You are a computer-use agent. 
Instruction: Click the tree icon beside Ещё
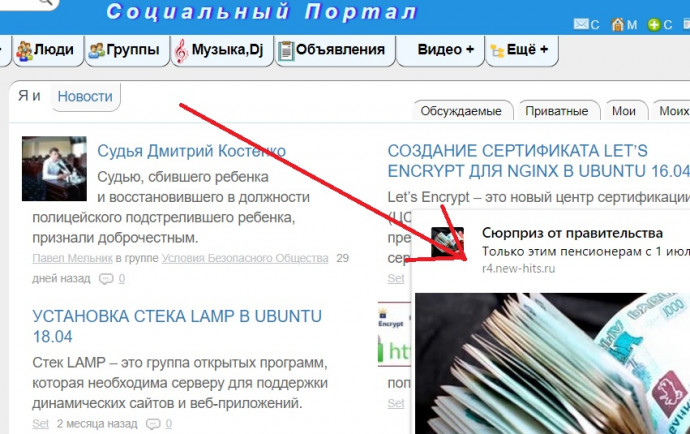click(x=497, y=51)
